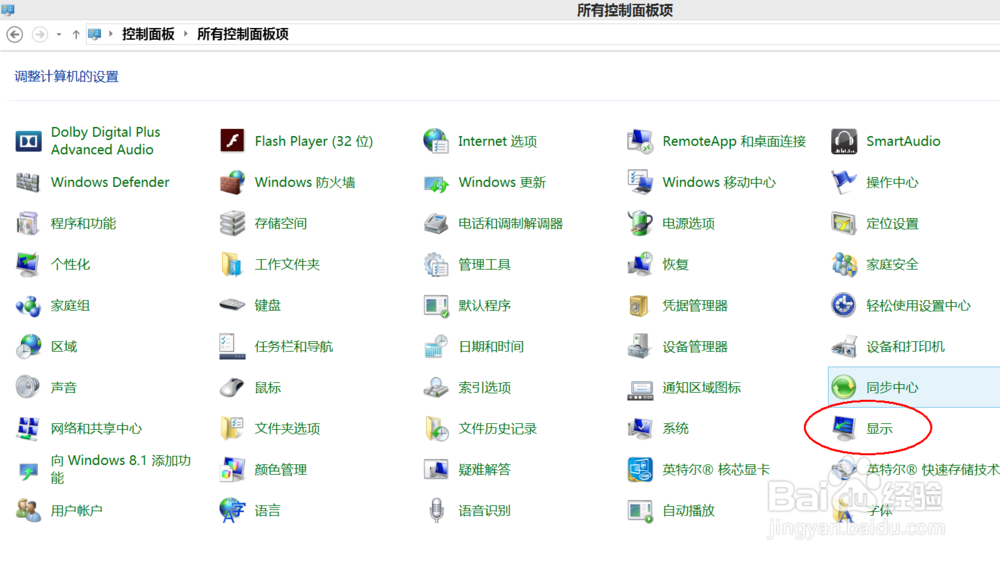Open the 文件夹选项 link
Screen dimensions: 1000x562
(287, 429)
